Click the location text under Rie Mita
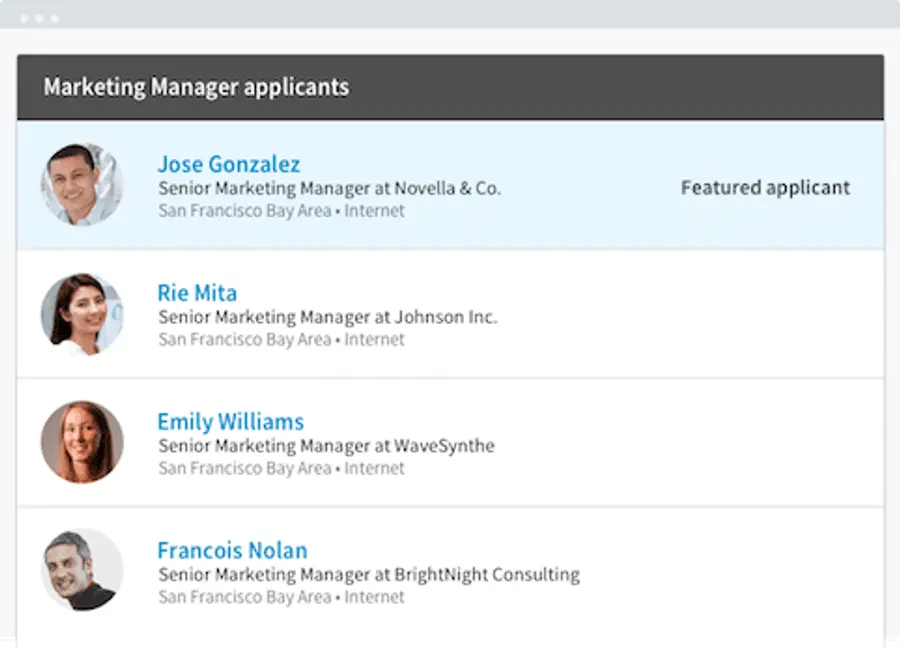Screen dimensions: 900x648 tap(281, 340)
